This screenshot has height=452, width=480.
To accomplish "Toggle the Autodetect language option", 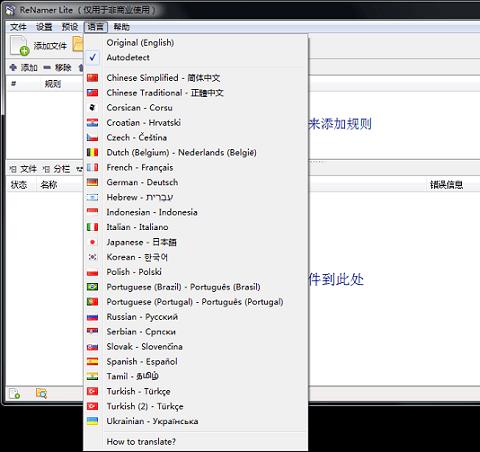I will [x=196, y=57].
